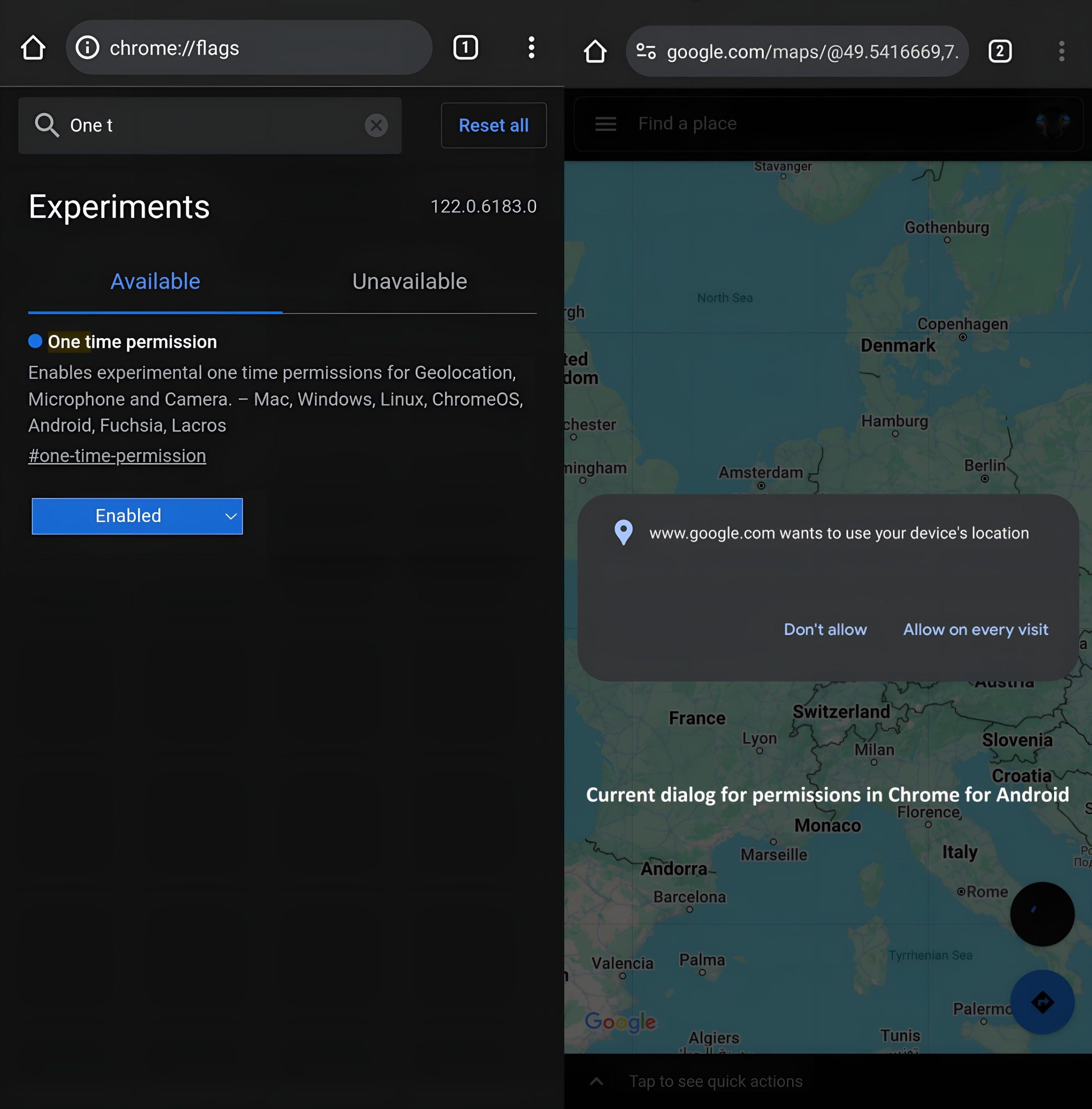Open the #one-time-permission link
1092x1109 pixels.
117,456
